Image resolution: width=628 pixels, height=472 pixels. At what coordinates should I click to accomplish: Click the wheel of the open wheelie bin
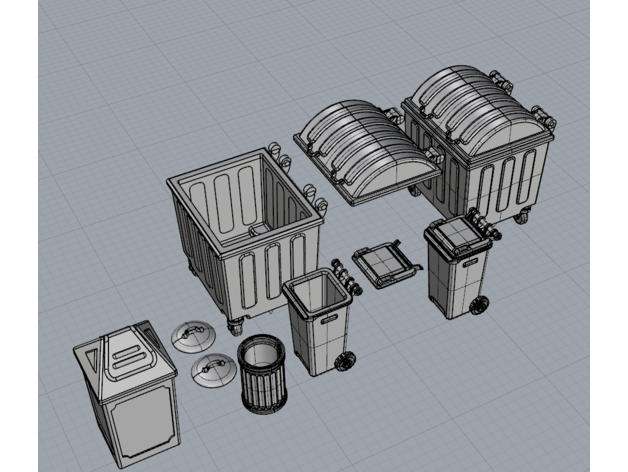click(x=345, y=362)
